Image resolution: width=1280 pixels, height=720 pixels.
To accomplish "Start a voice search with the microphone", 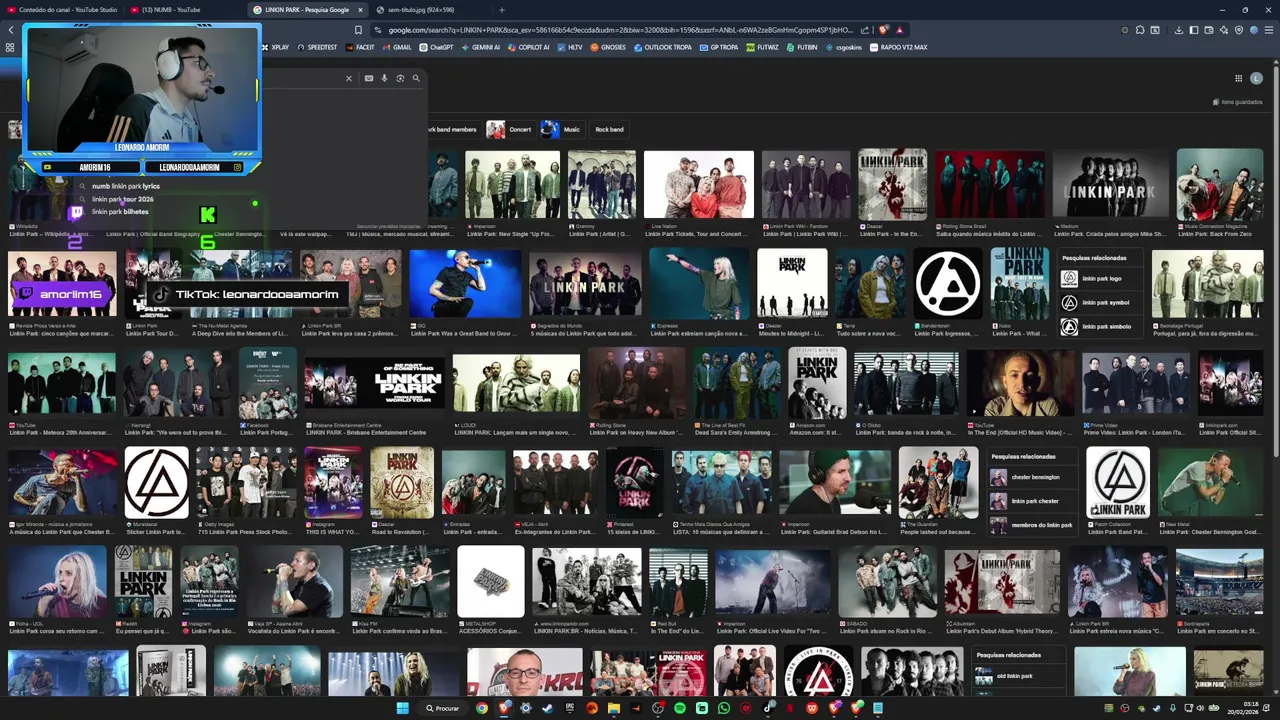I will (x=384, y=78).
